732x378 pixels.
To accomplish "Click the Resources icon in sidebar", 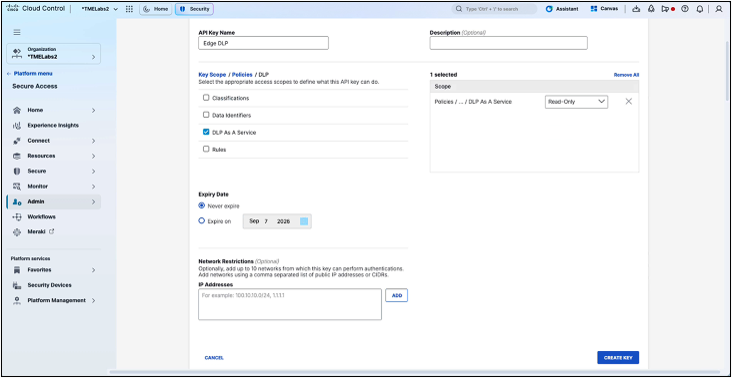I will 17,156.
